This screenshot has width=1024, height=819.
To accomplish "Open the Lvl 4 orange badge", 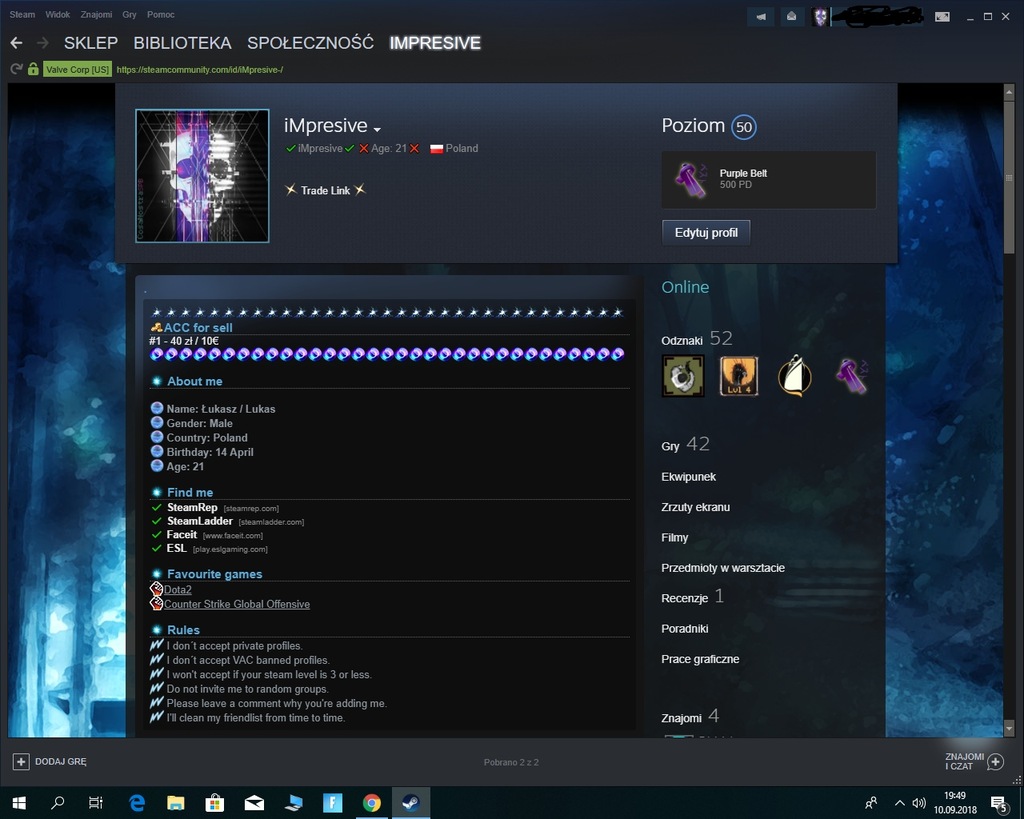I will [x=739, y=376].
